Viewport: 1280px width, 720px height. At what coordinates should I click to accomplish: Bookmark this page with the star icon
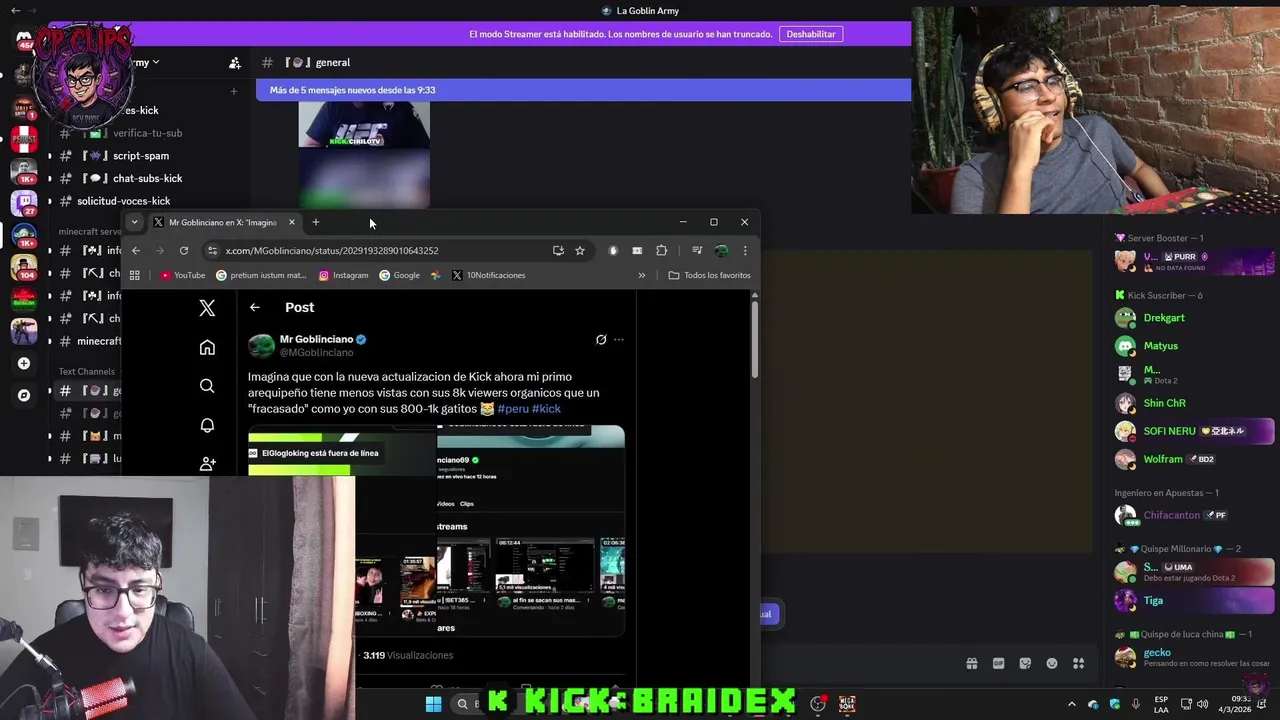point(580,250)
